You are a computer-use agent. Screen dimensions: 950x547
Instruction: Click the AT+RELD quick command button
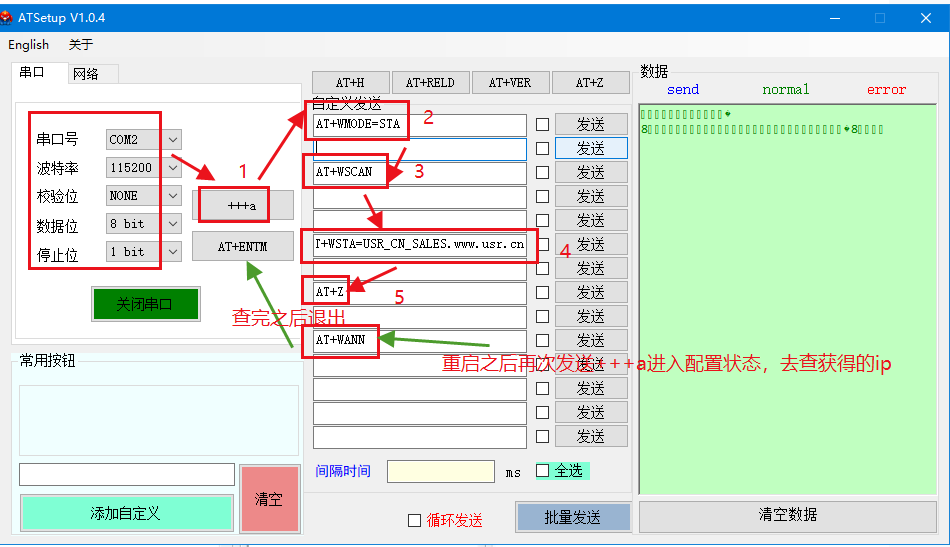pos(430,83)
